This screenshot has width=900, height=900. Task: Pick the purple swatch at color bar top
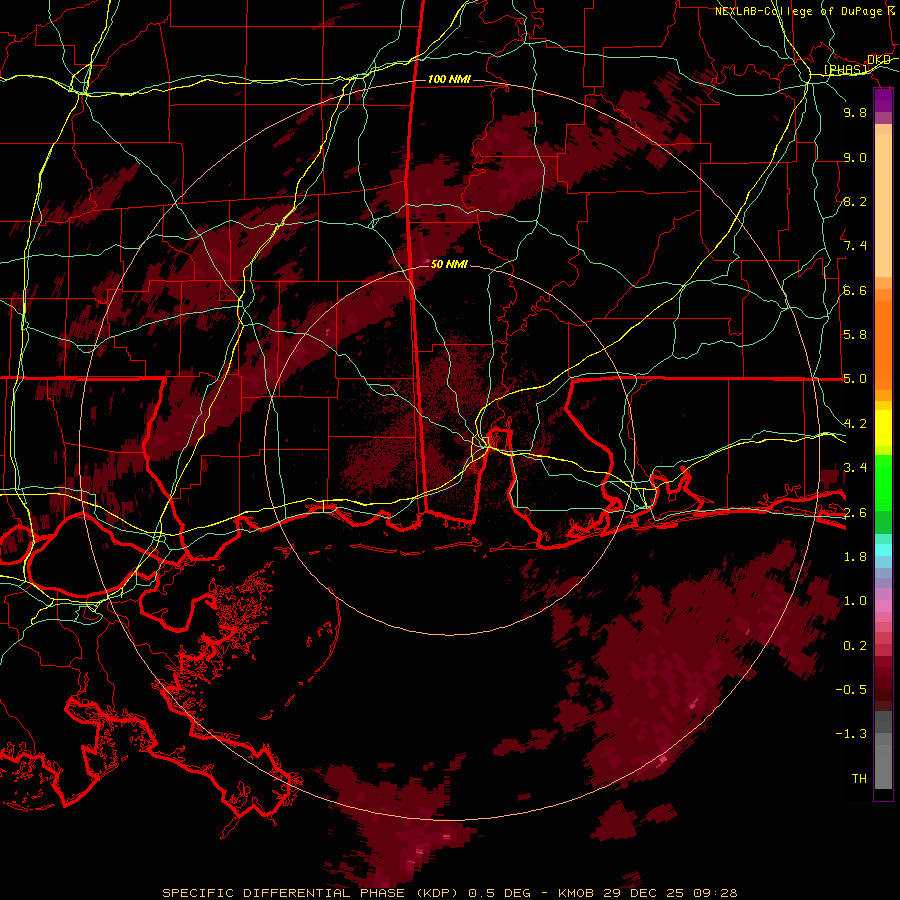tap(883, 100)
